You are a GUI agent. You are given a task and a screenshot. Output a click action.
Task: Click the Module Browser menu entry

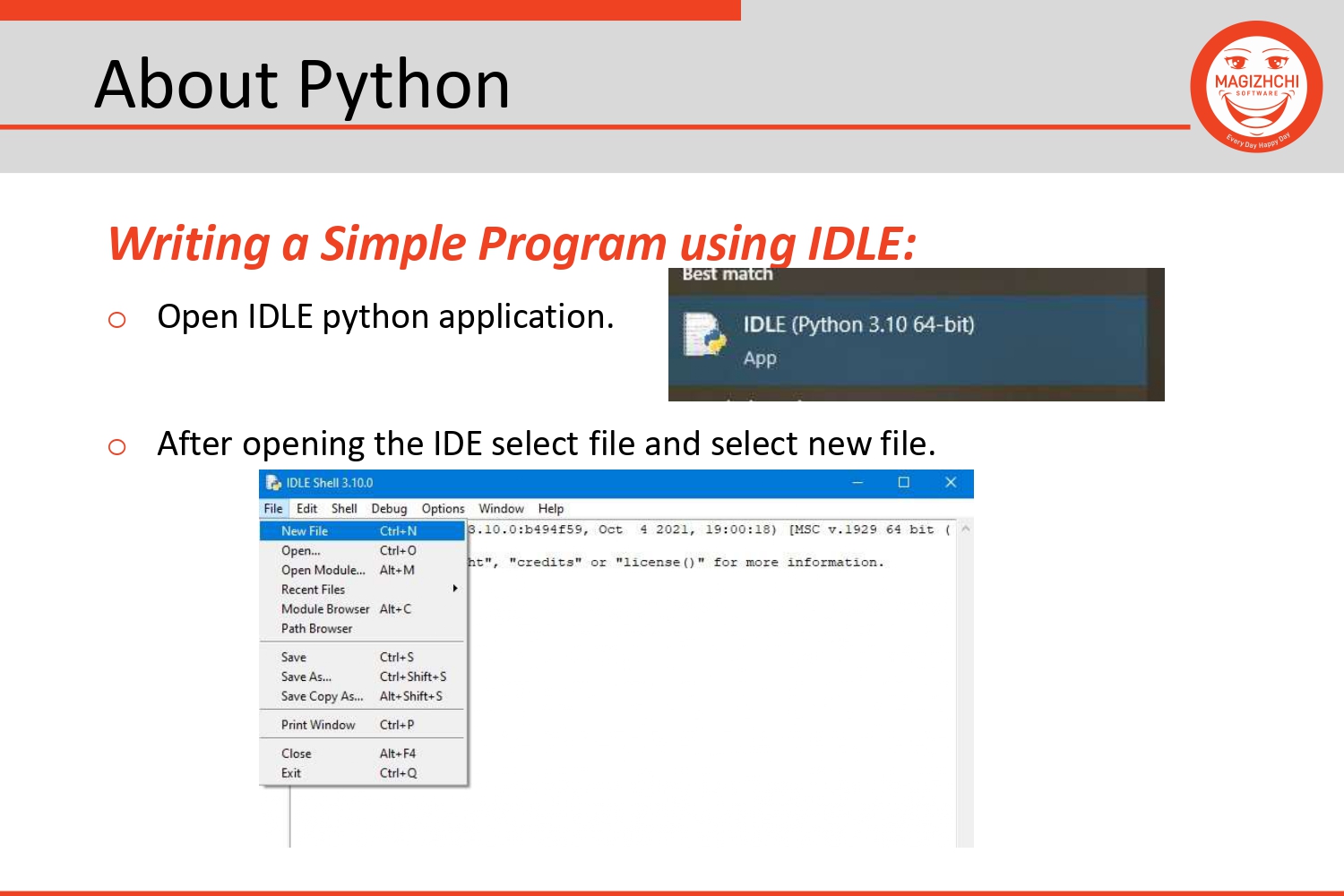(x=363, y=609)
